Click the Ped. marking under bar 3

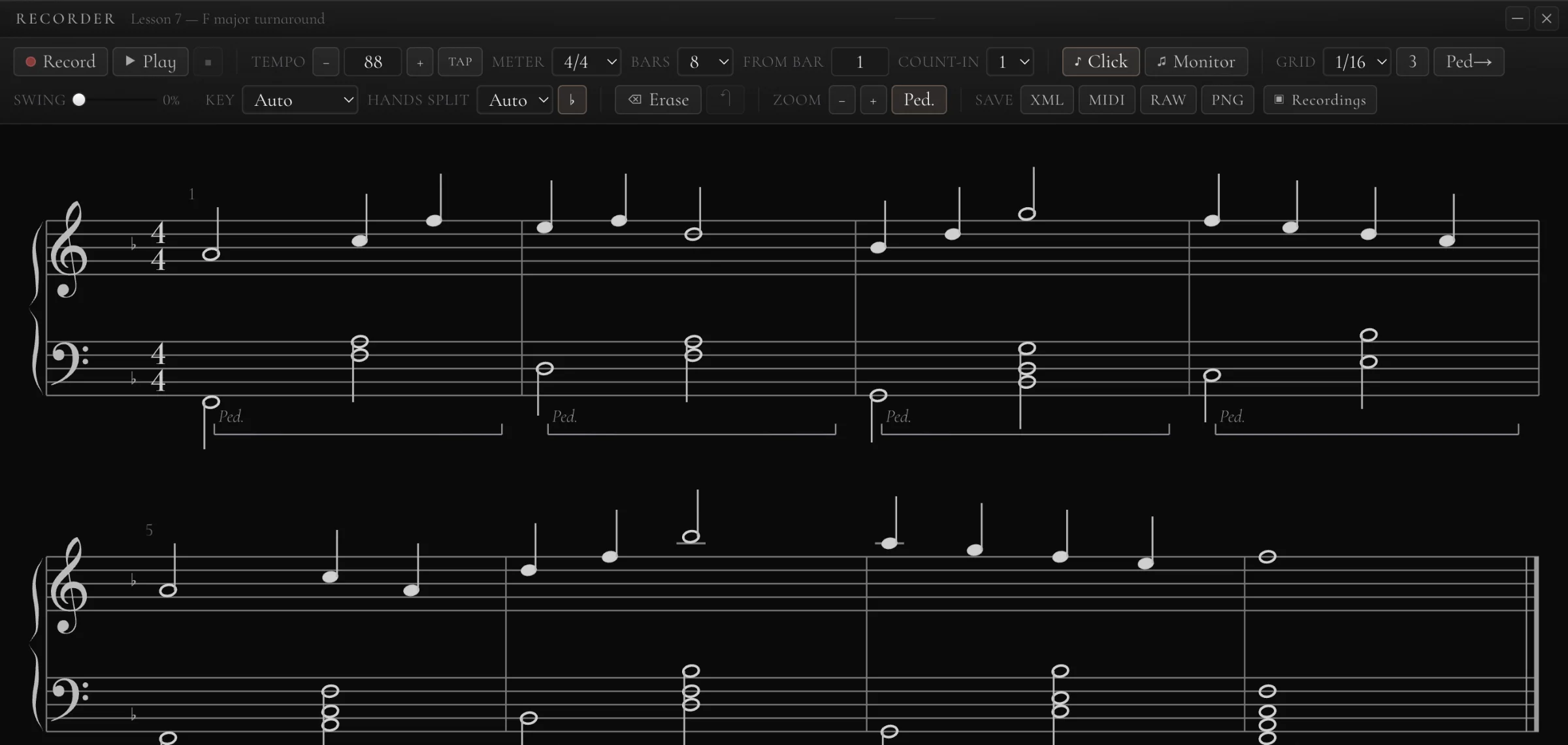898,416
